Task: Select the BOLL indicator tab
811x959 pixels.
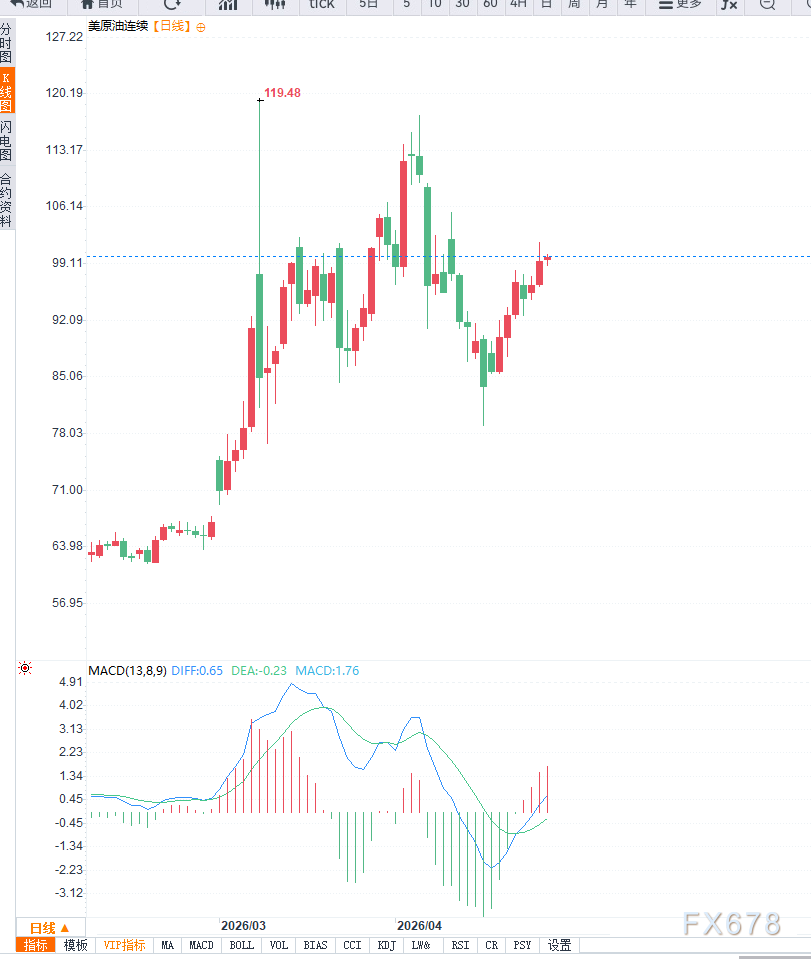Action: 241,945
